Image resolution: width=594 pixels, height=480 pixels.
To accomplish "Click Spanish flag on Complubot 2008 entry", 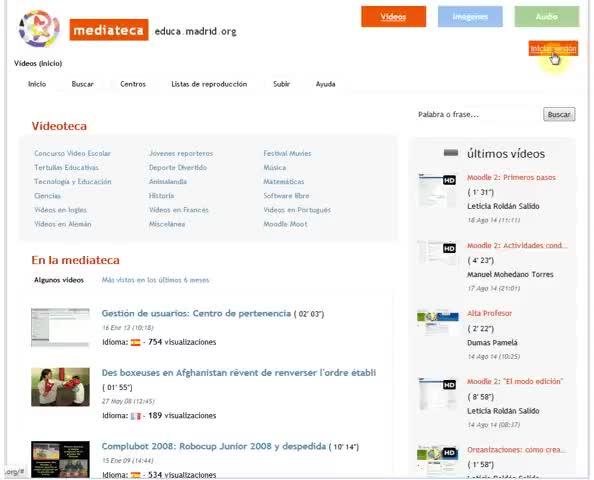I will [135, 475].
